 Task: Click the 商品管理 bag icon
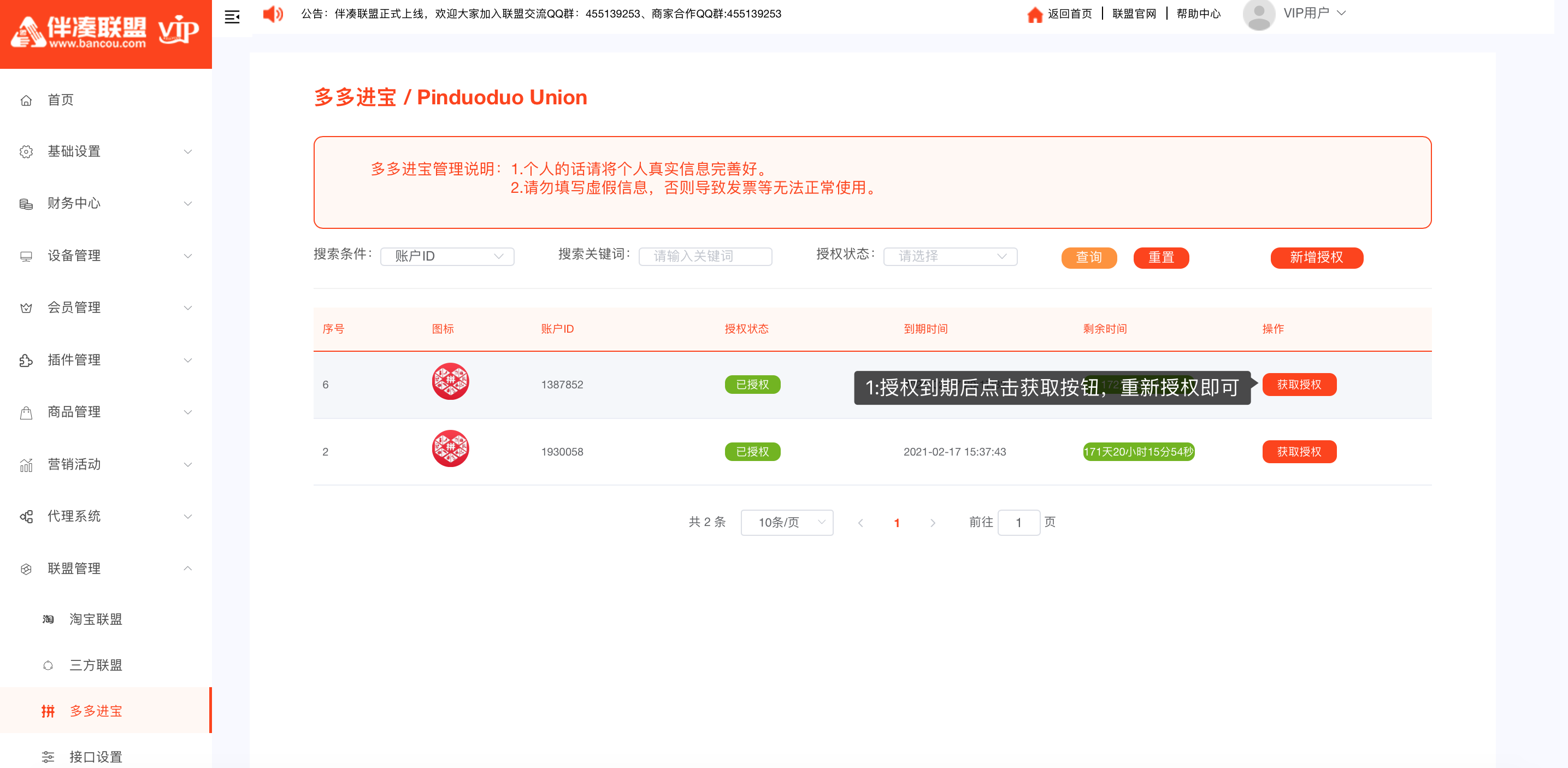[x=26, y=412]
